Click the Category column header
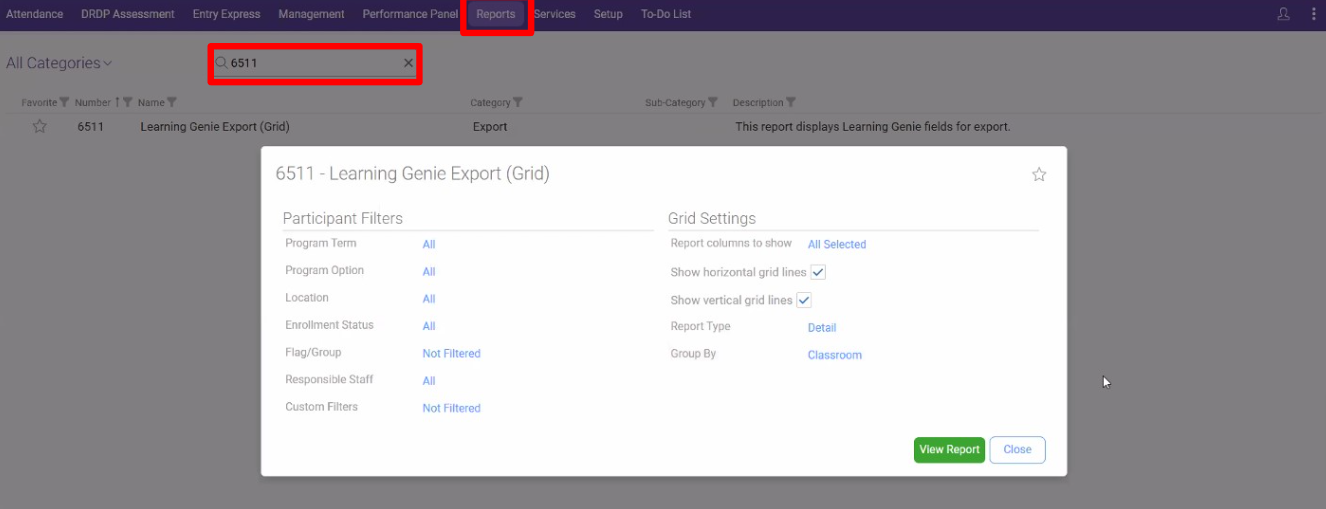This screenshot has height=509, width=1326. [490, 102]
